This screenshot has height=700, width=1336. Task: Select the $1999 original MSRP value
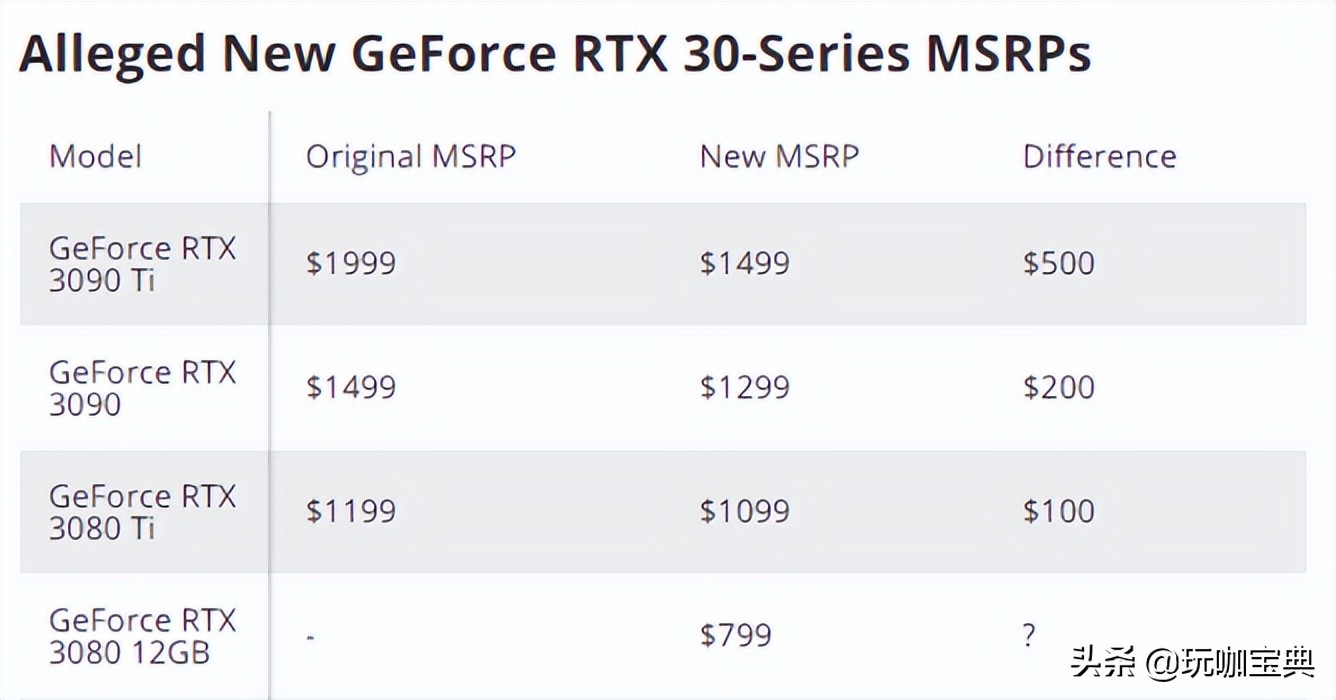351,264
